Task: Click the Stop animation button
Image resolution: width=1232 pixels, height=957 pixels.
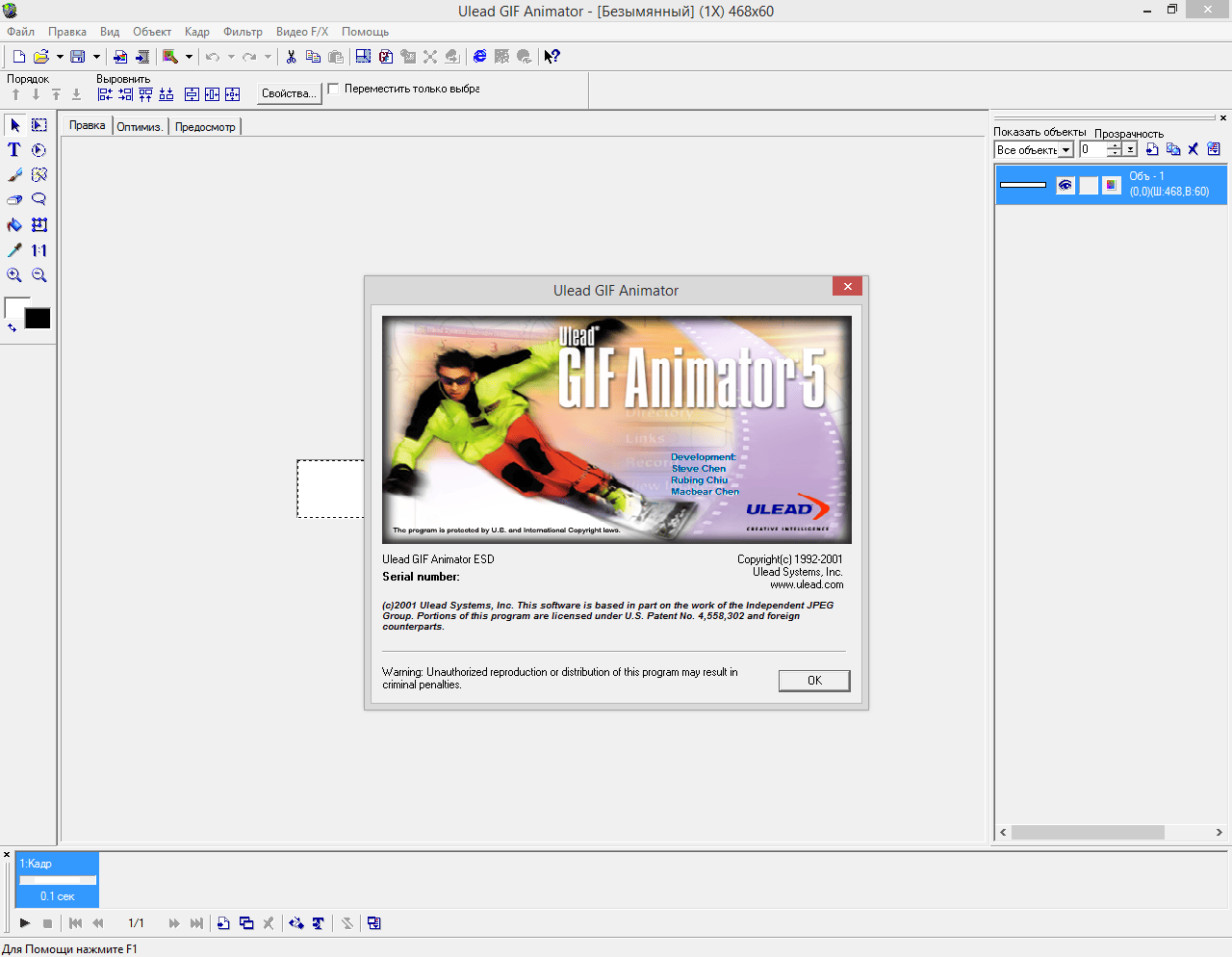Action: click(x=47, y=923)
